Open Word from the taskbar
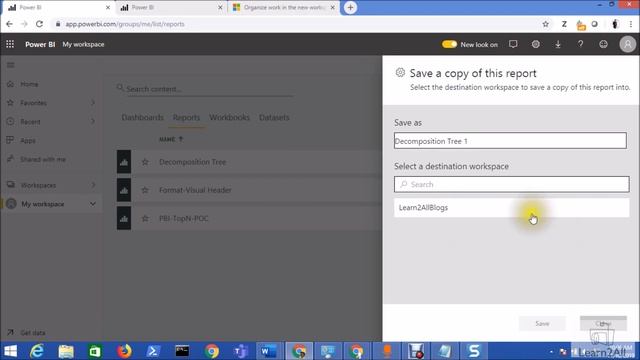The width and height of the screenshot is (640, 360). (x=269, y=351)
